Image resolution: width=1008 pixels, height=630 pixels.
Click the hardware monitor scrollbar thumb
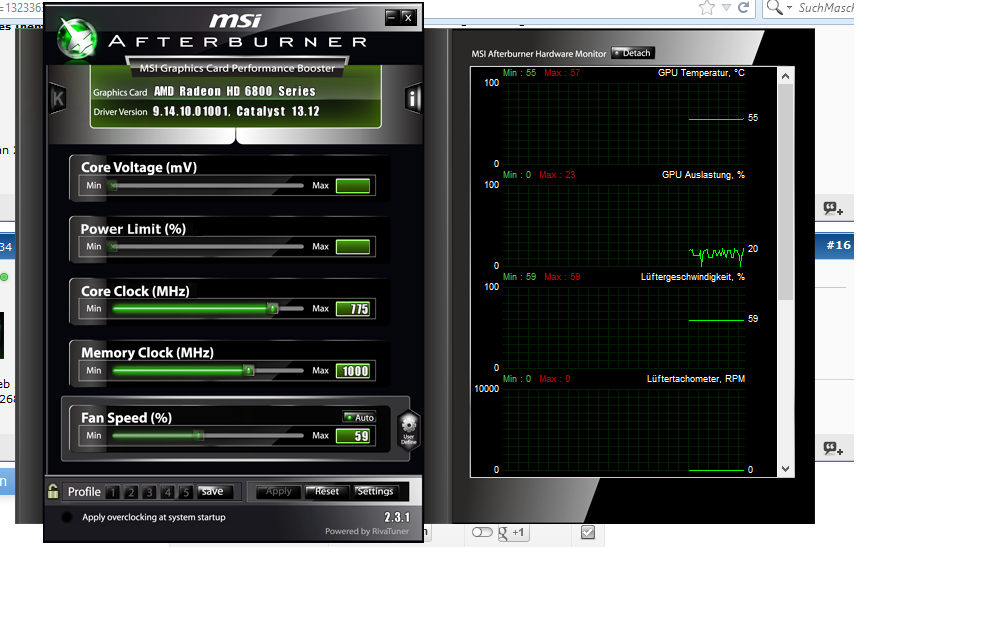point(785,192)
